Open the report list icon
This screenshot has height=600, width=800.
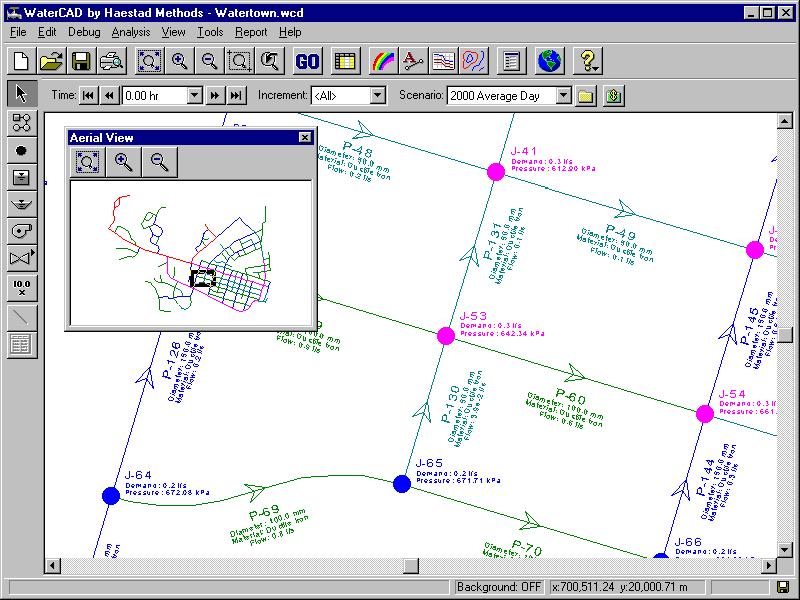511,61
